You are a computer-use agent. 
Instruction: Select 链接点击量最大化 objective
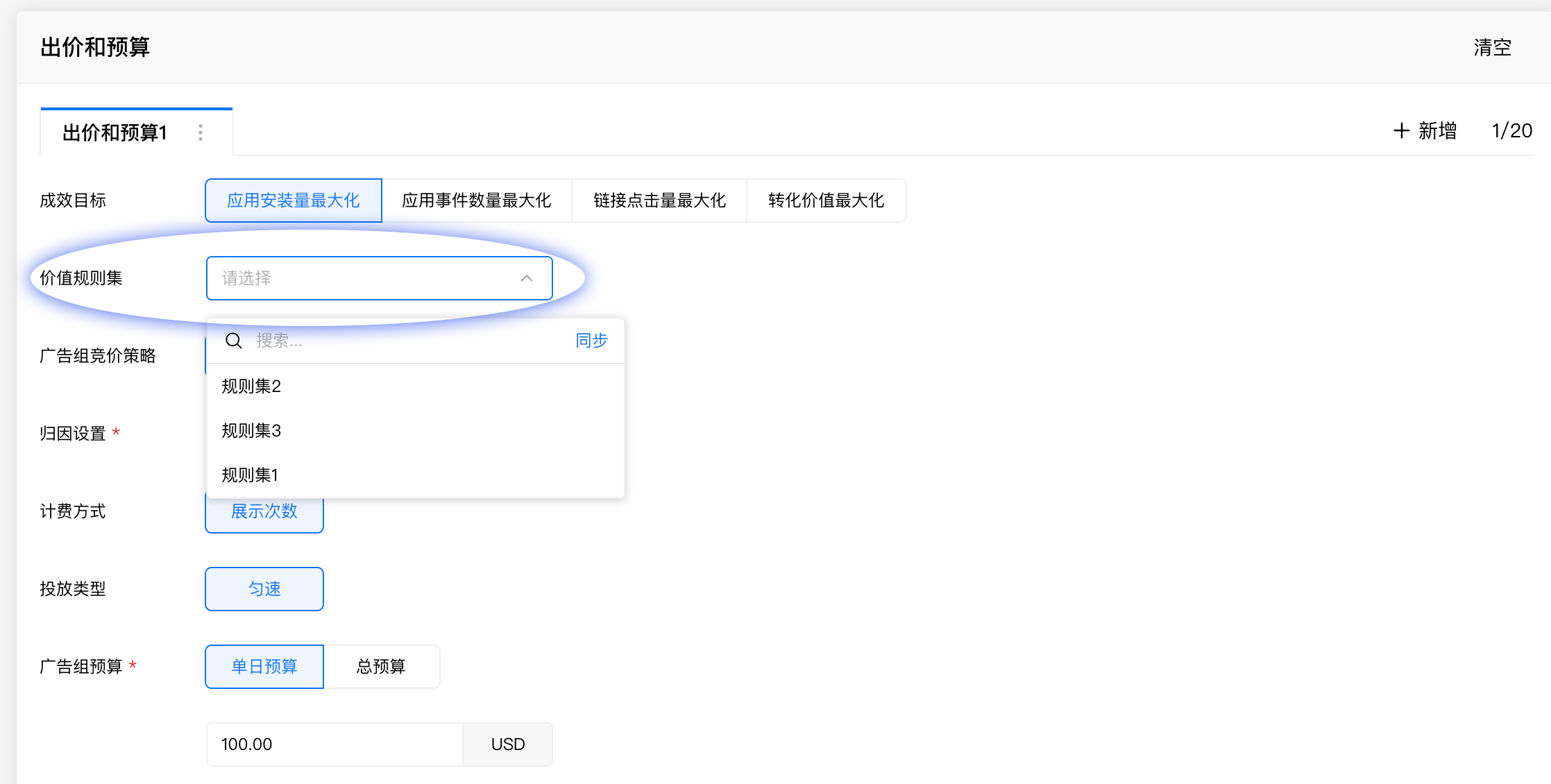tap(659, 201)
